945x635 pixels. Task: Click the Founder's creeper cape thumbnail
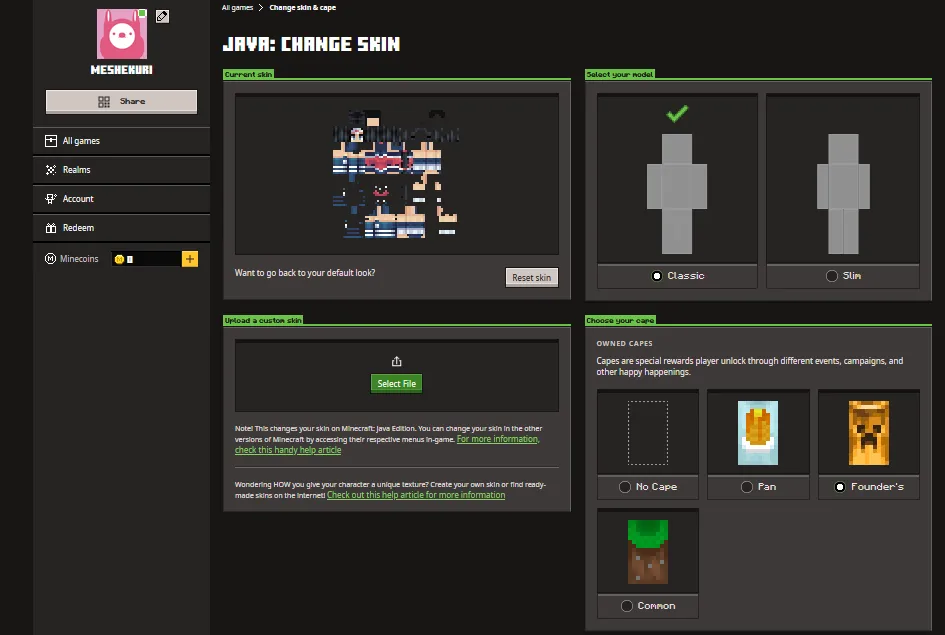click(869, 433)
